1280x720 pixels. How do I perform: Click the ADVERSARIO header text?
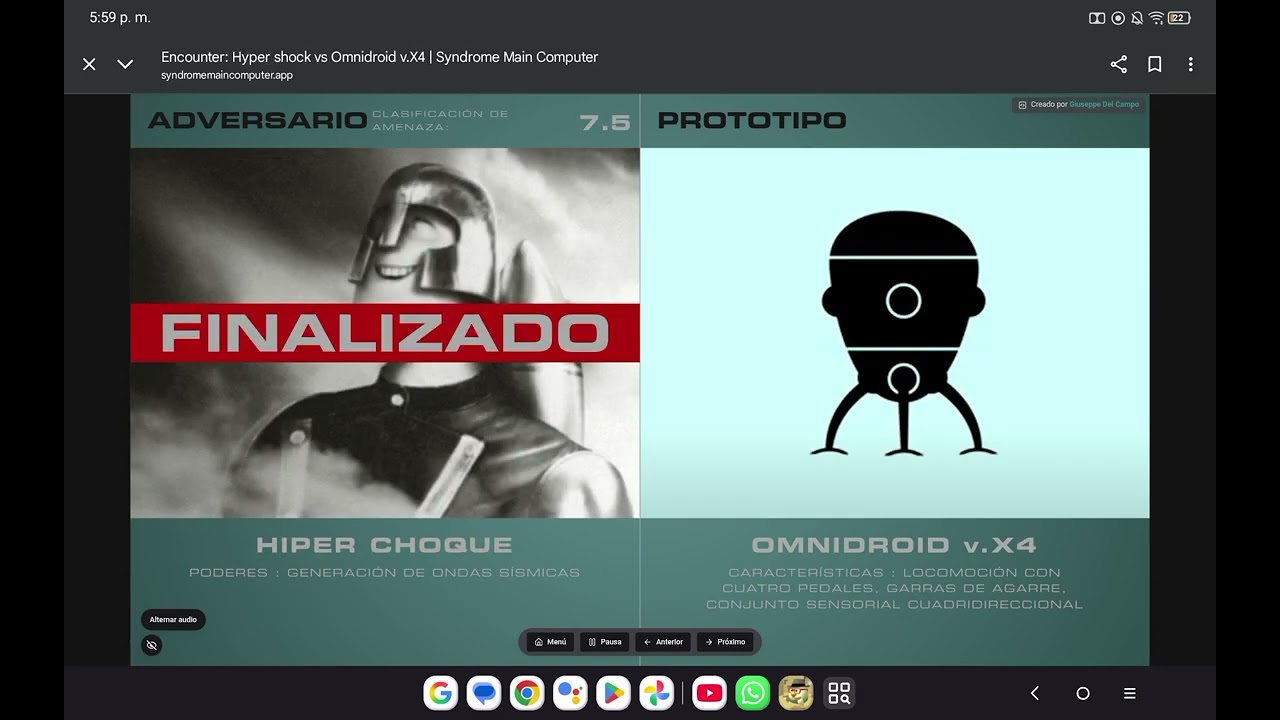258,121
